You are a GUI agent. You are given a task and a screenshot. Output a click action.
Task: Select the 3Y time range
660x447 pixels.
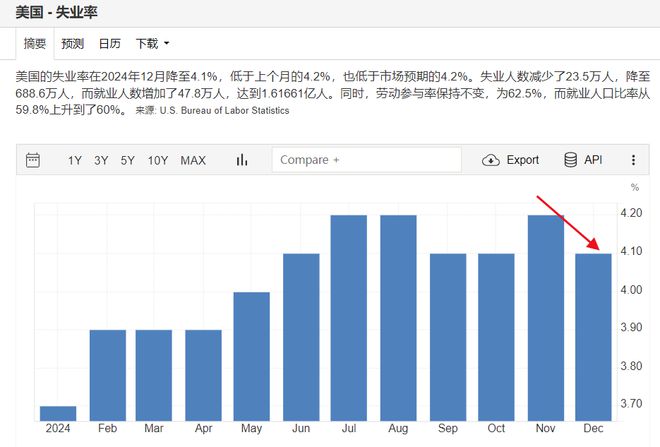[x=101, y=160]
